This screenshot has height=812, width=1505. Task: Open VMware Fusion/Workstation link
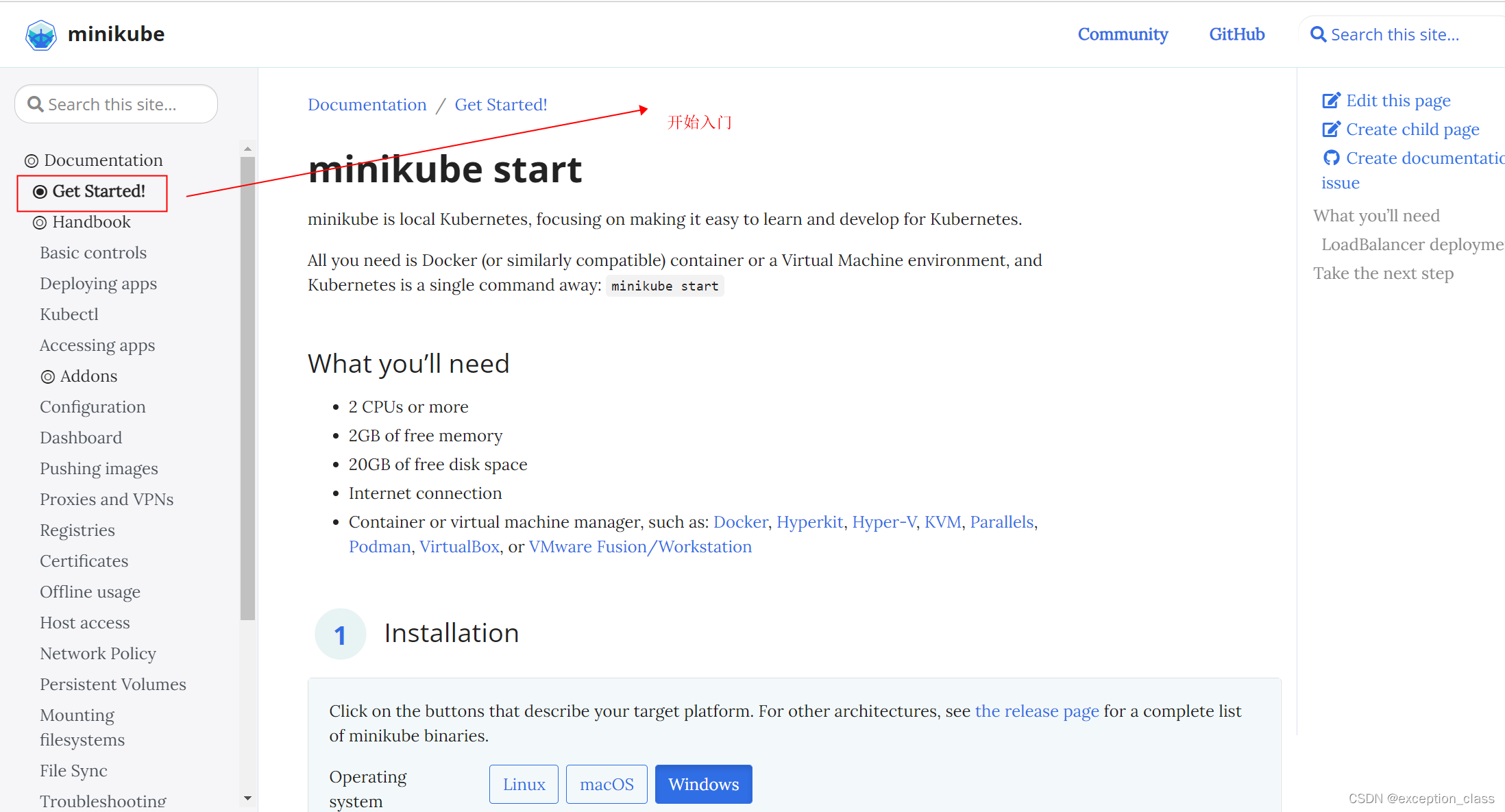click(x=640, y=547)
